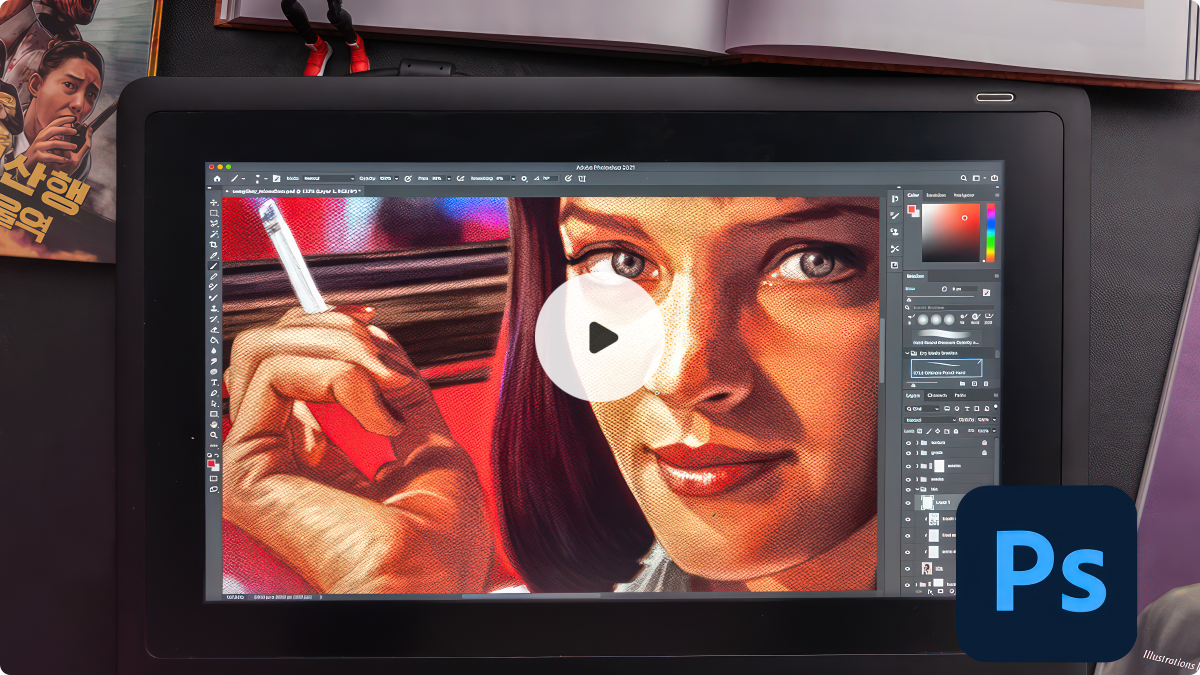Hide the grade layer group
This screenshot has height=675, width=1200.
coord(908,453)
